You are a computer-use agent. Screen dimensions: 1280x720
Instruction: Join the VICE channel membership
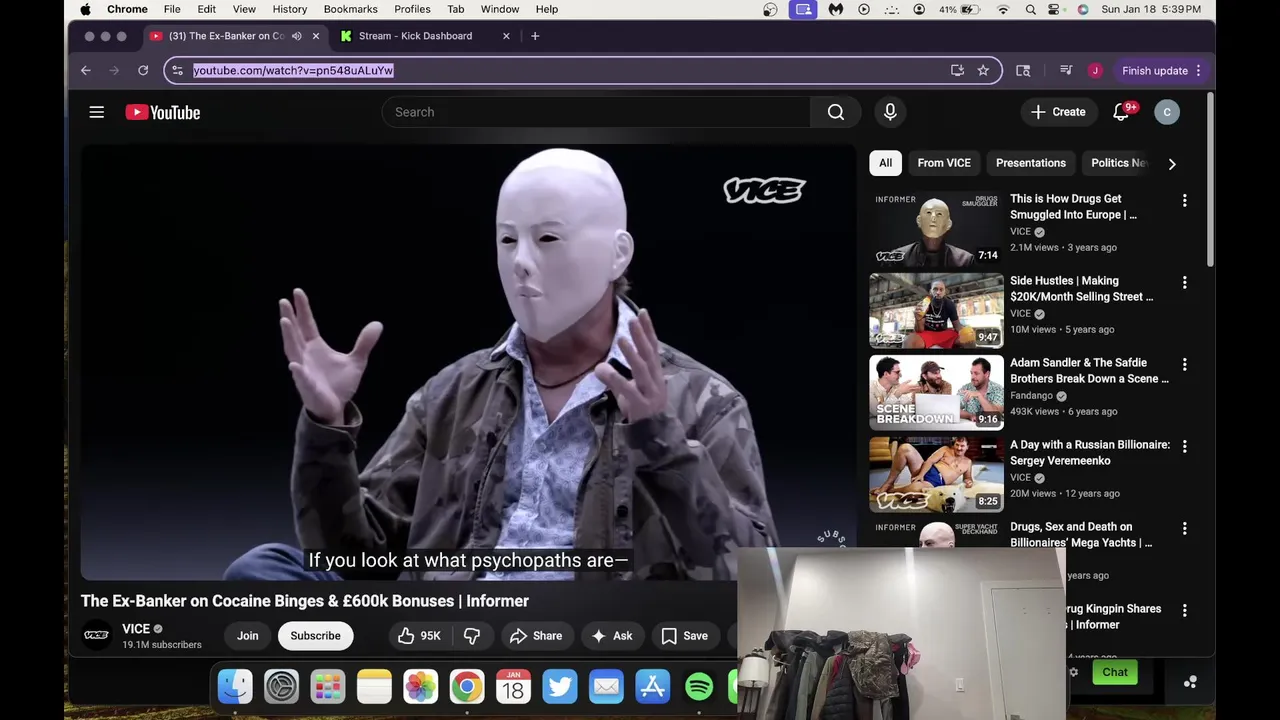click(x=248, y=636)
